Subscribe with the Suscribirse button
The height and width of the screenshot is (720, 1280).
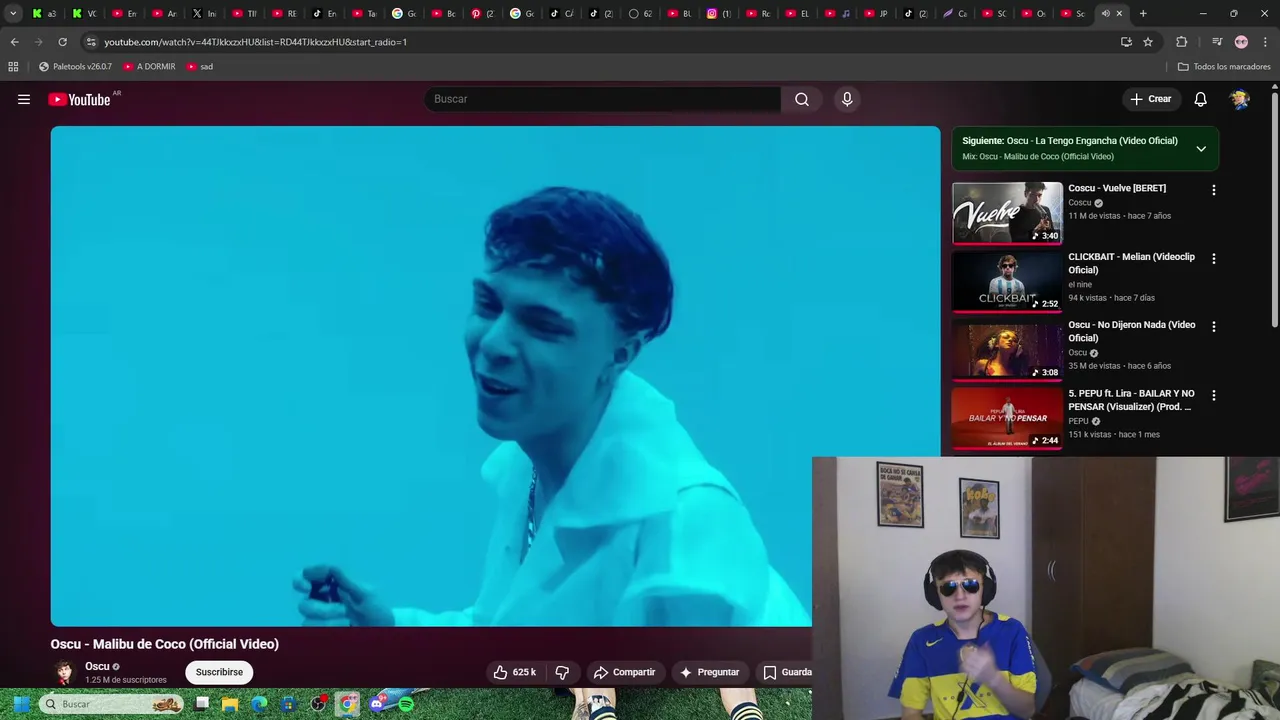click(219, 672)
